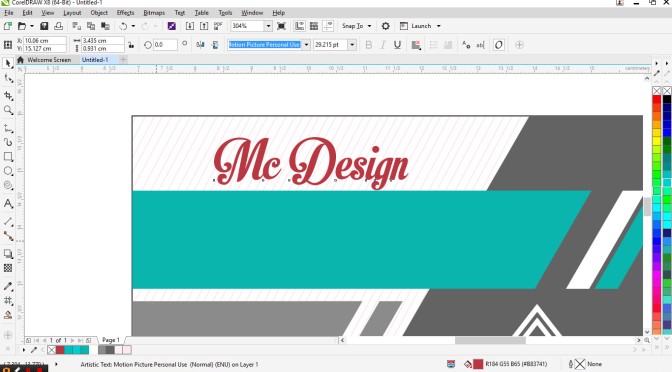Mirror the text vertically
Viewport: 672px width, 372px height.
click(x=215, y=45)
